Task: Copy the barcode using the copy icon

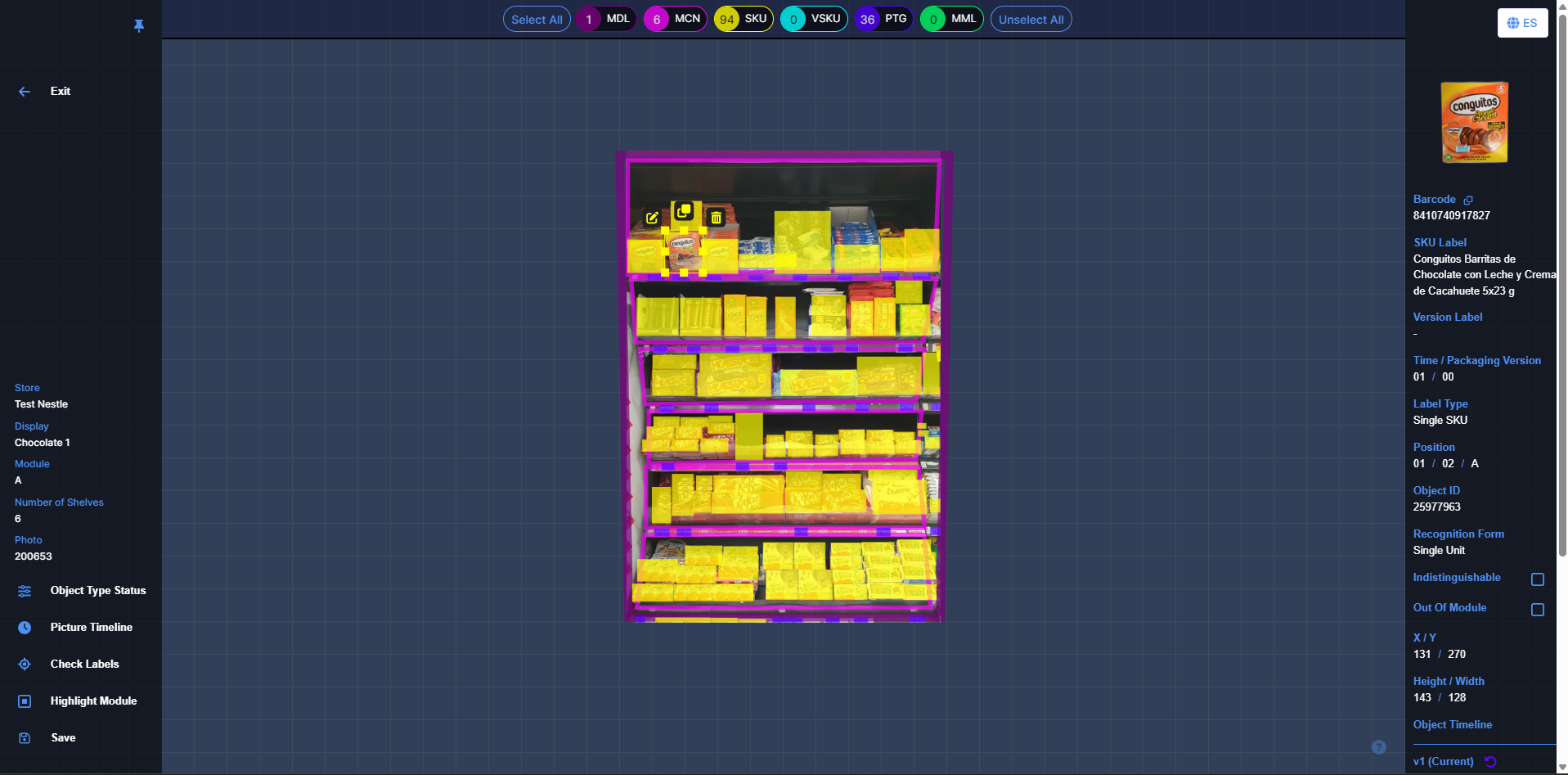Action: [1468, 200]
